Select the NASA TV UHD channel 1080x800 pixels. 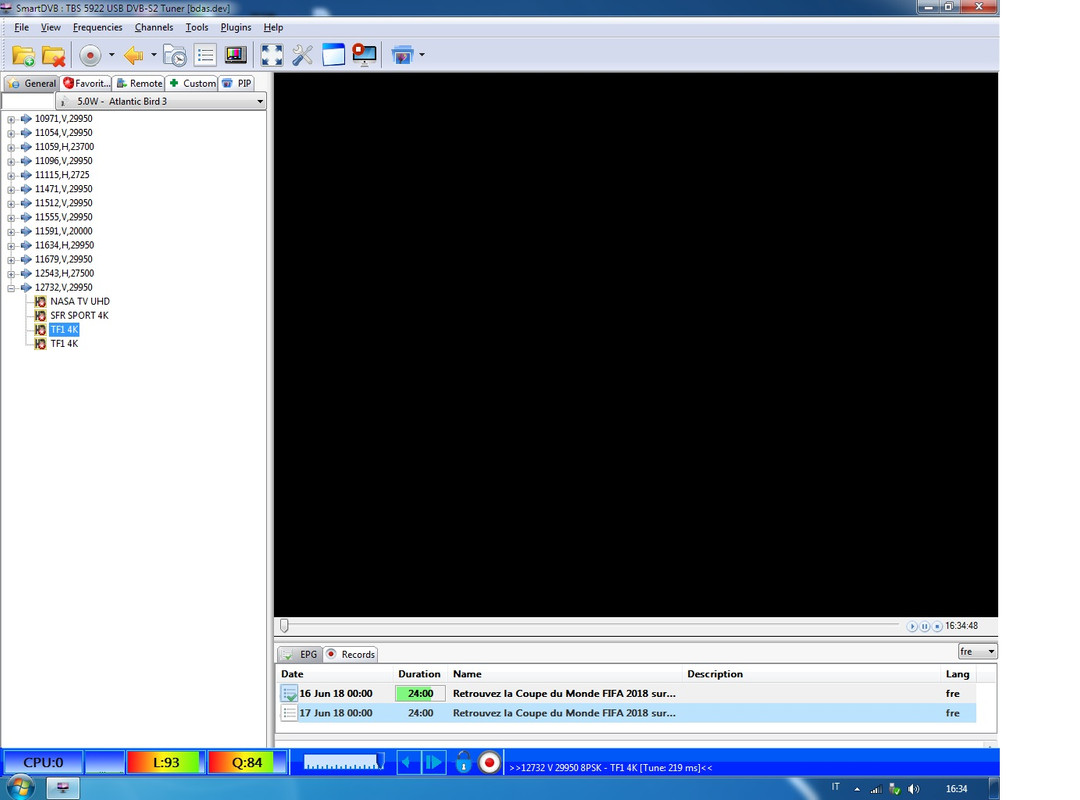pyautogui.click(x=79, y=301)
